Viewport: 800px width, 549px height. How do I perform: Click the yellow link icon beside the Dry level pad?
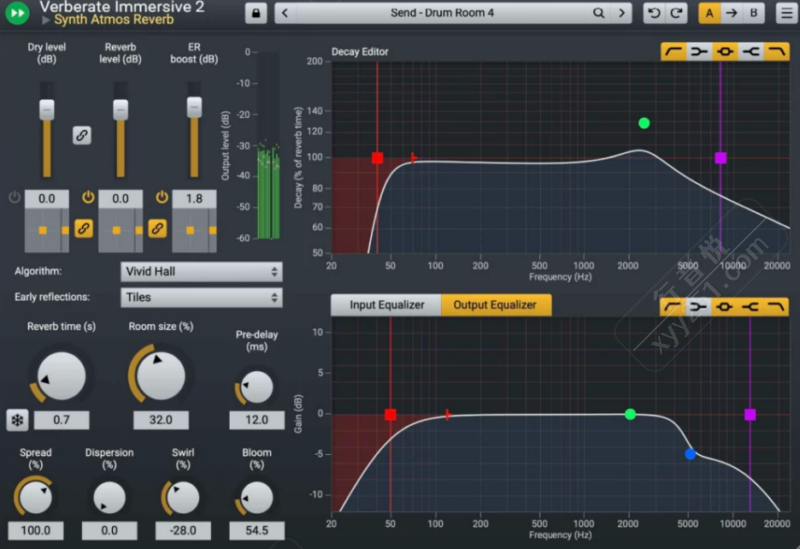[x=84, y=228]
